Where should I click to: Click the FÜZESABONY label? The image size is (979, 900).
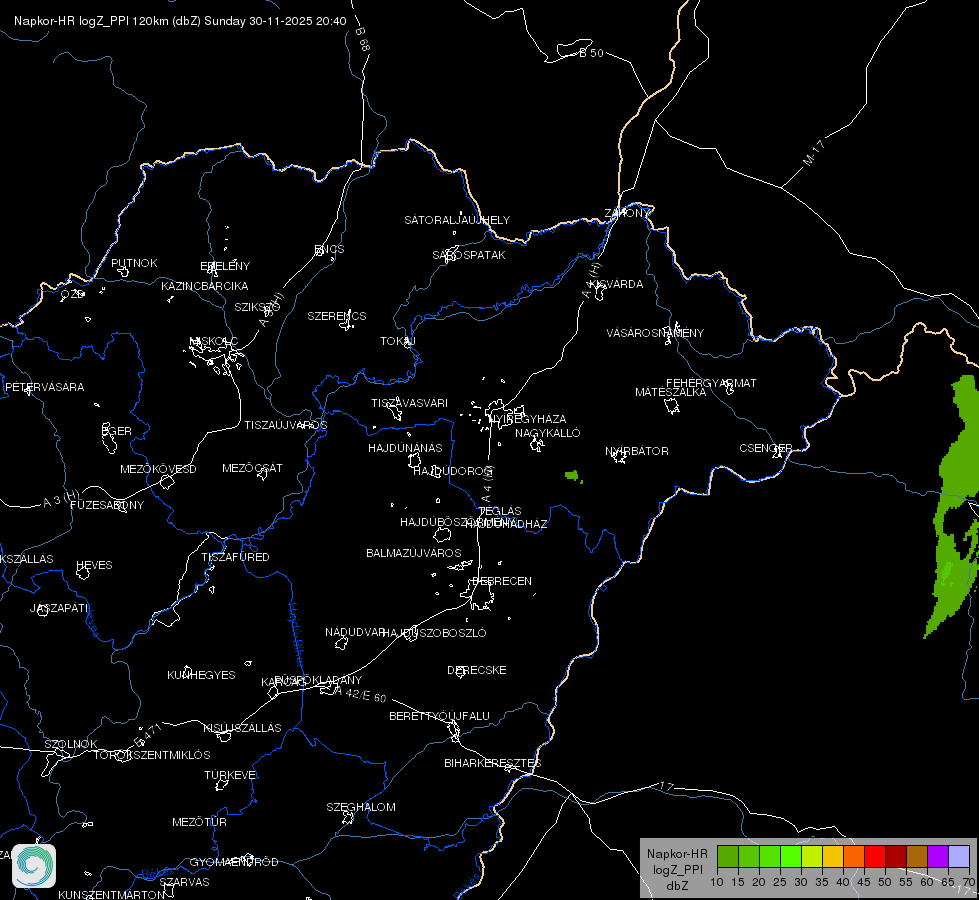[107, 505]
